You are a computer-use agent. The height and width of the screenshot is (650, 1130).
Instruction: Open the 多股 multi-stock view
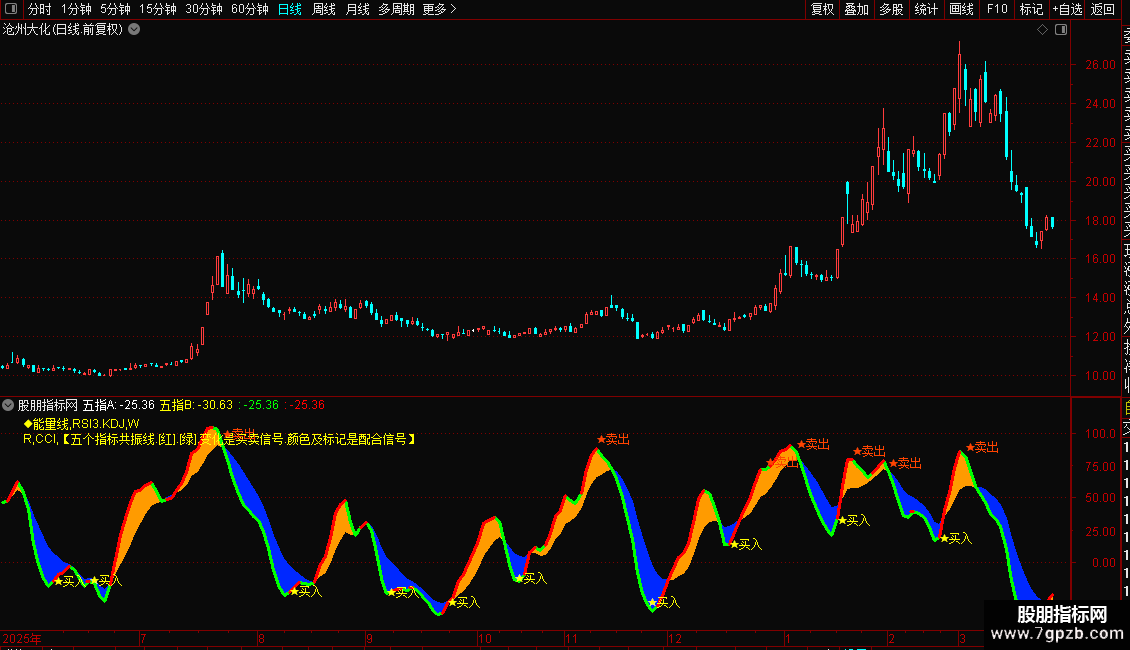click(891, 9)
